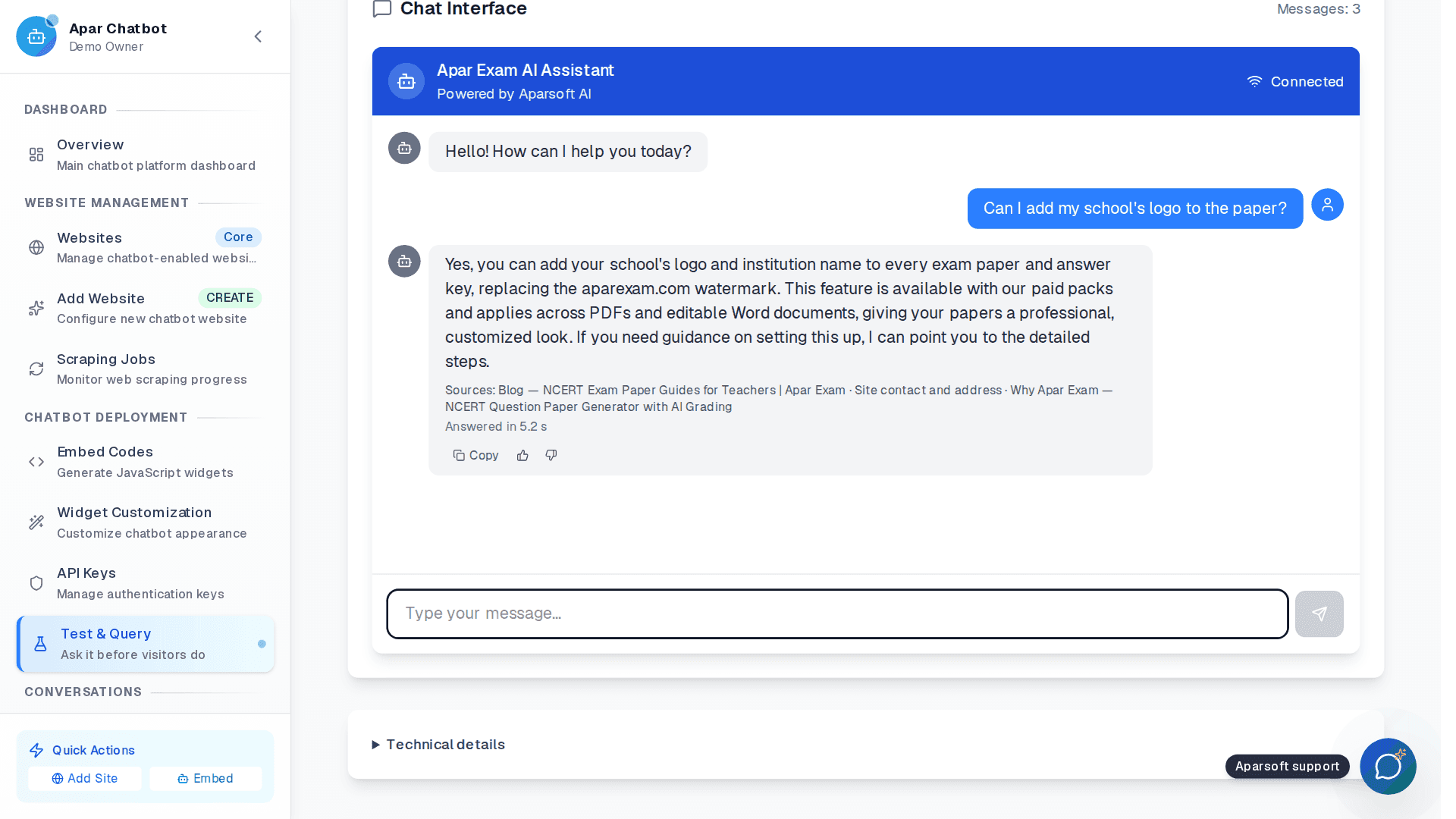The width and height of the screenshot is (1456, 819).
Task: Open the Embed Codes page
Action: tap(145, 462)
